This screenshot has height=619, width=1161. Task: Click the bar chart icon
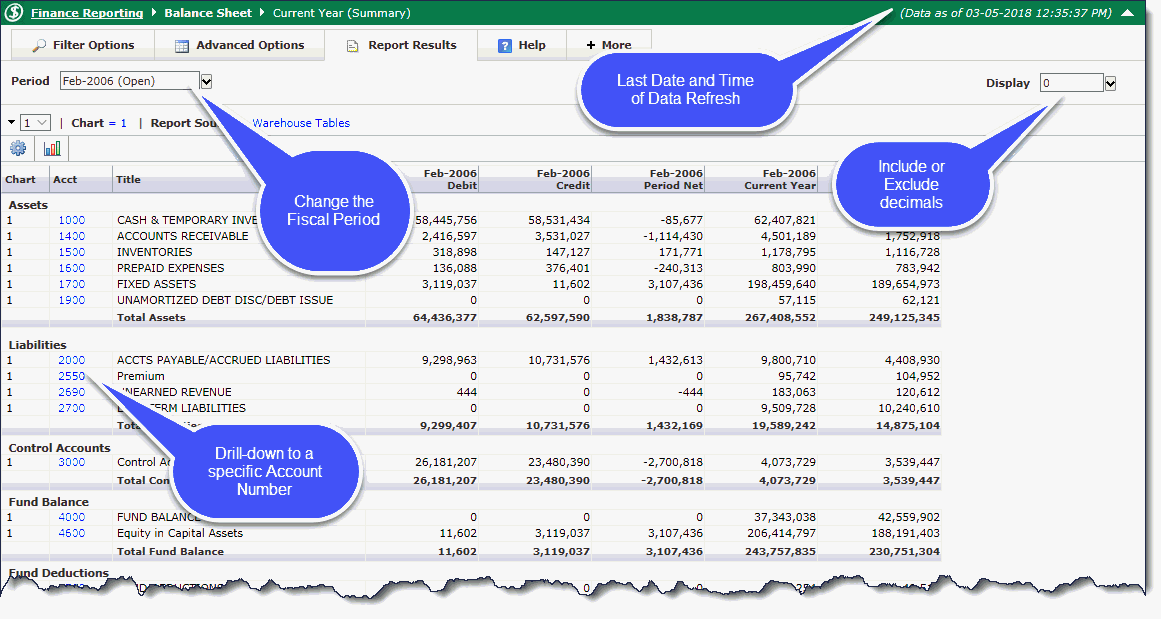click(52, 148)
